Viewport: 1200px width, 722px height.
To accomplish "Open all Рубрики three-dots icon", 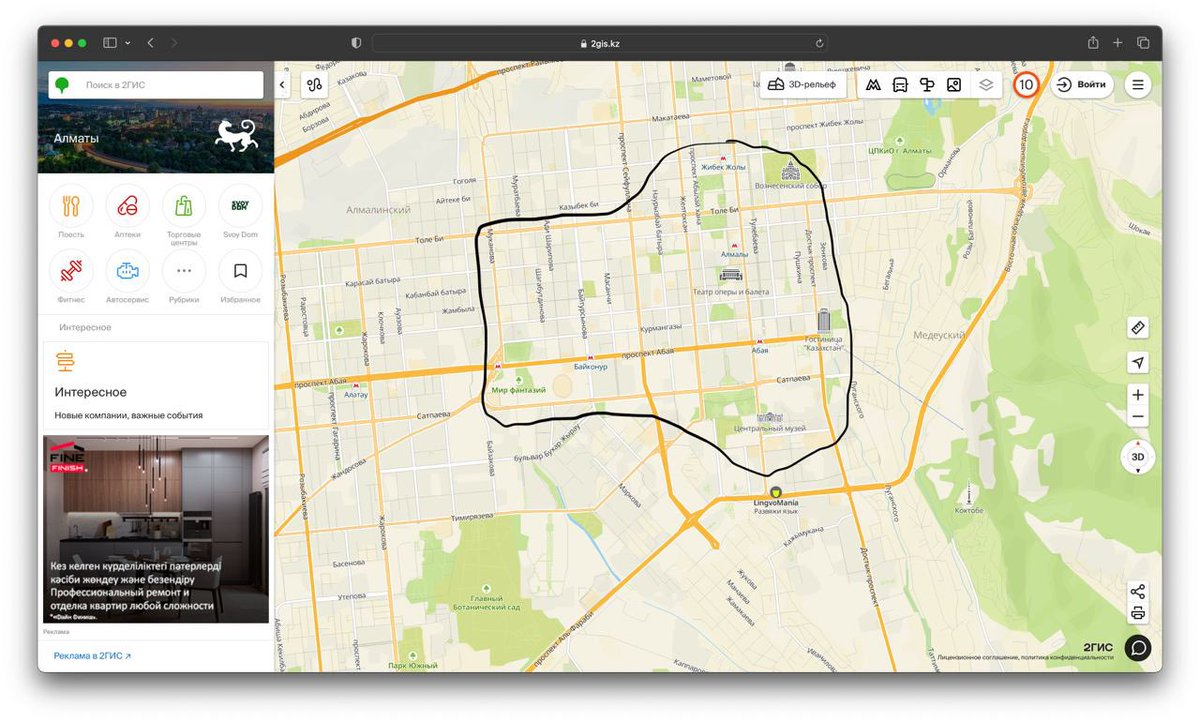I will pyautogui.click(x=184, y=271).
